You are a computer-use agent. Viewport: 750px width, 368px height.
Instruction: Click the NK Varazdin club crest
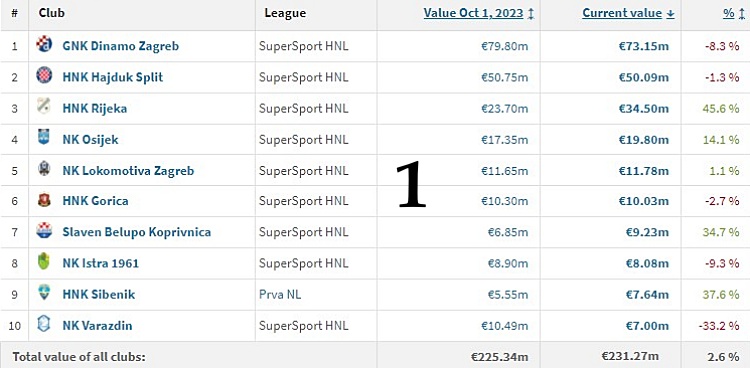tap(44, 324)
